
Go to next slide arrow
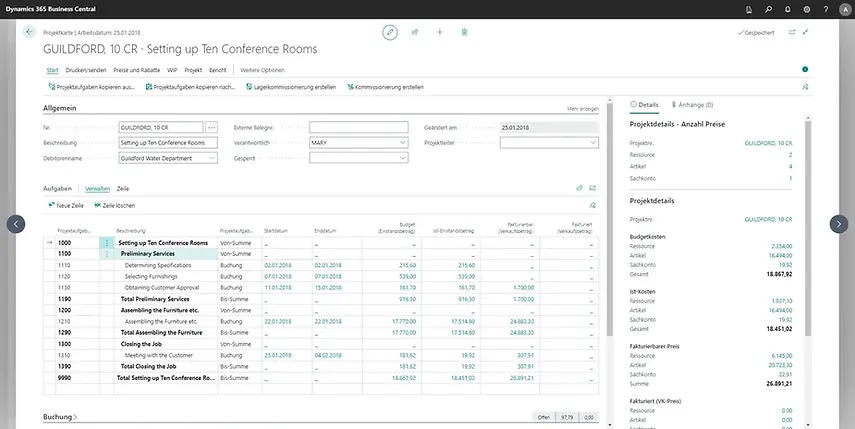click(839, 224)
